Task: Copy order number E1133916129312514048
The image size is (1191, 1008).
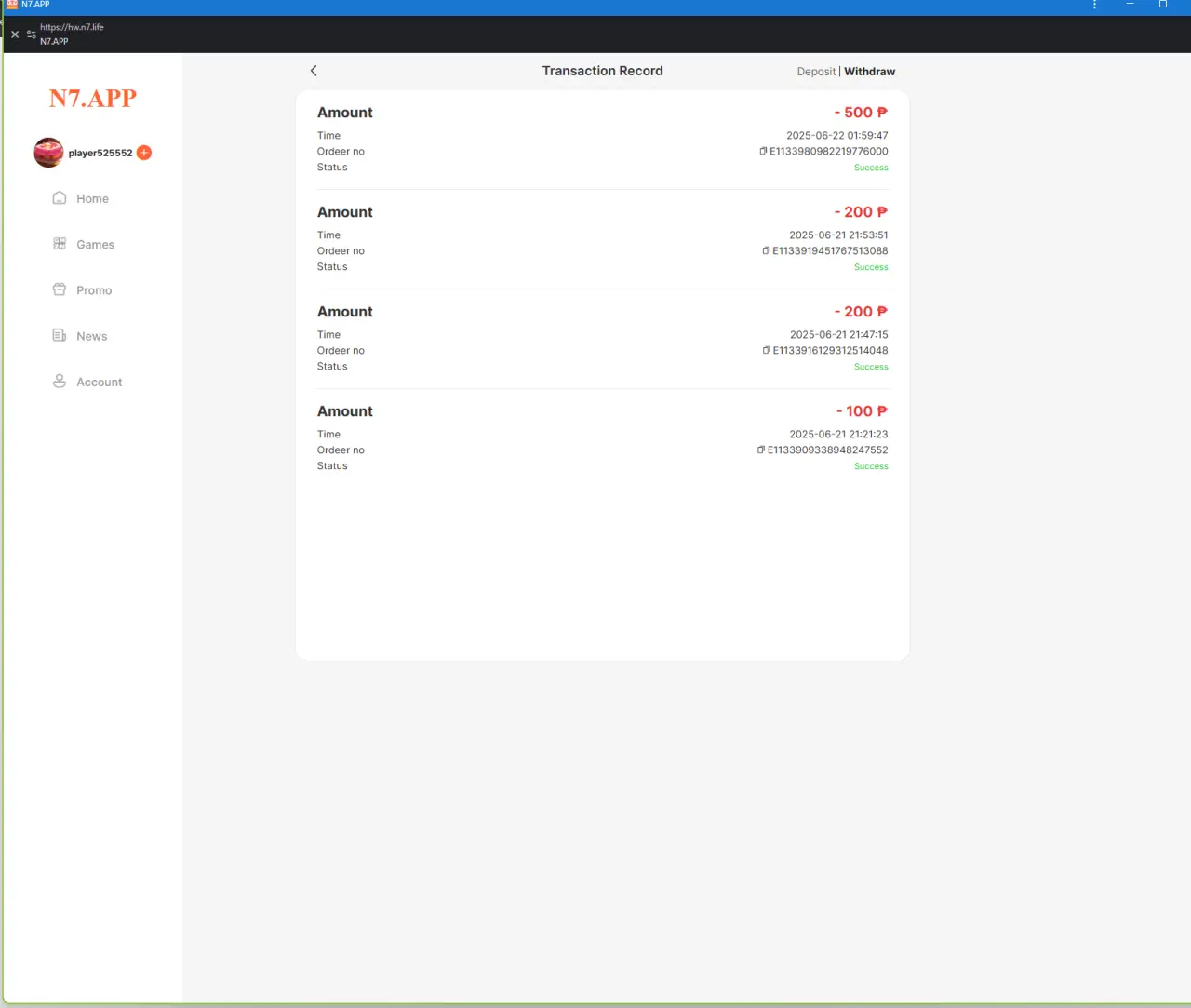Action: tap(766, 350)
